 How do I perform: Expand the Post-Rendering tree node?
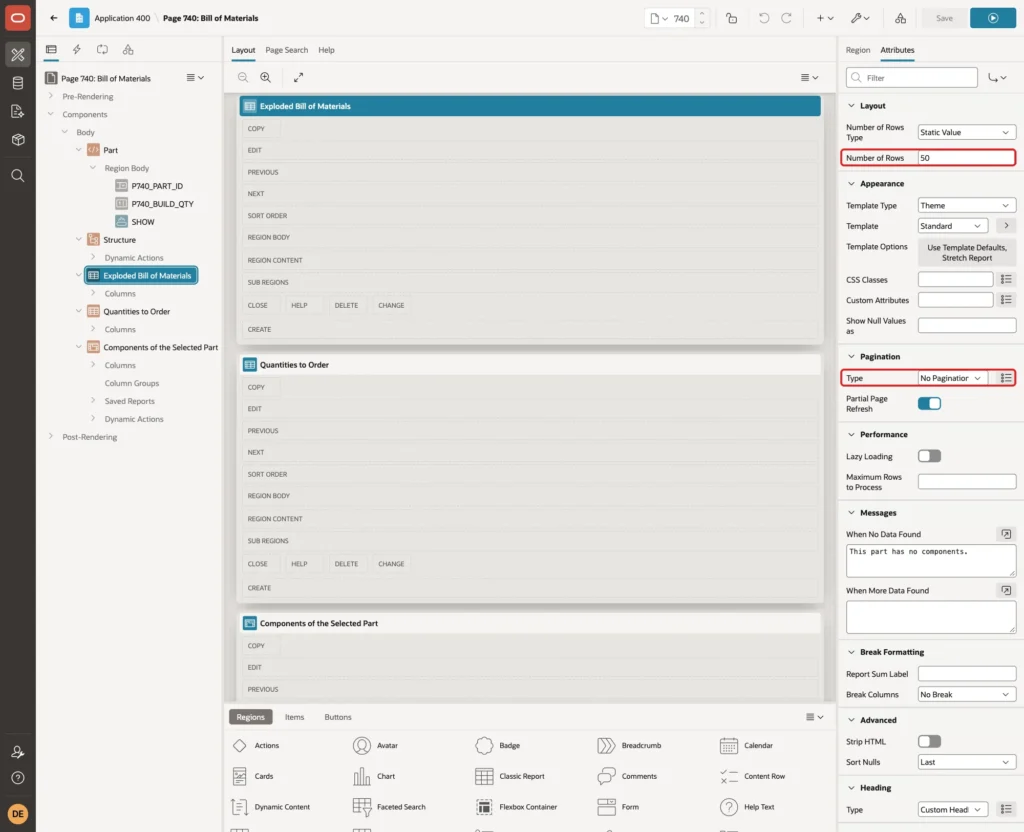[x=51, y=436]
